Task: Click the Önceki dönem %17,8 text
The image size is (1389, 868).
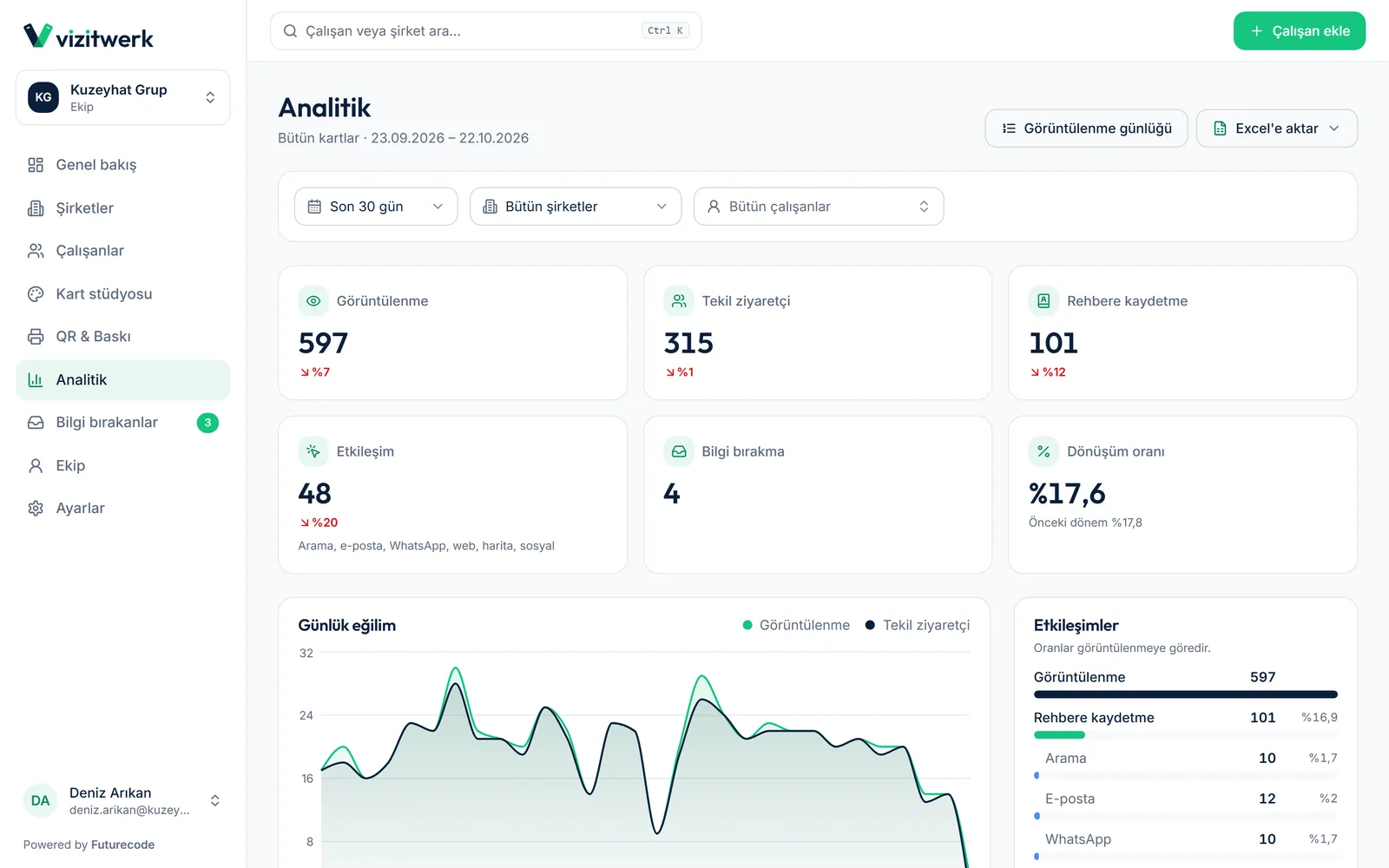Action: (1085, 523)
